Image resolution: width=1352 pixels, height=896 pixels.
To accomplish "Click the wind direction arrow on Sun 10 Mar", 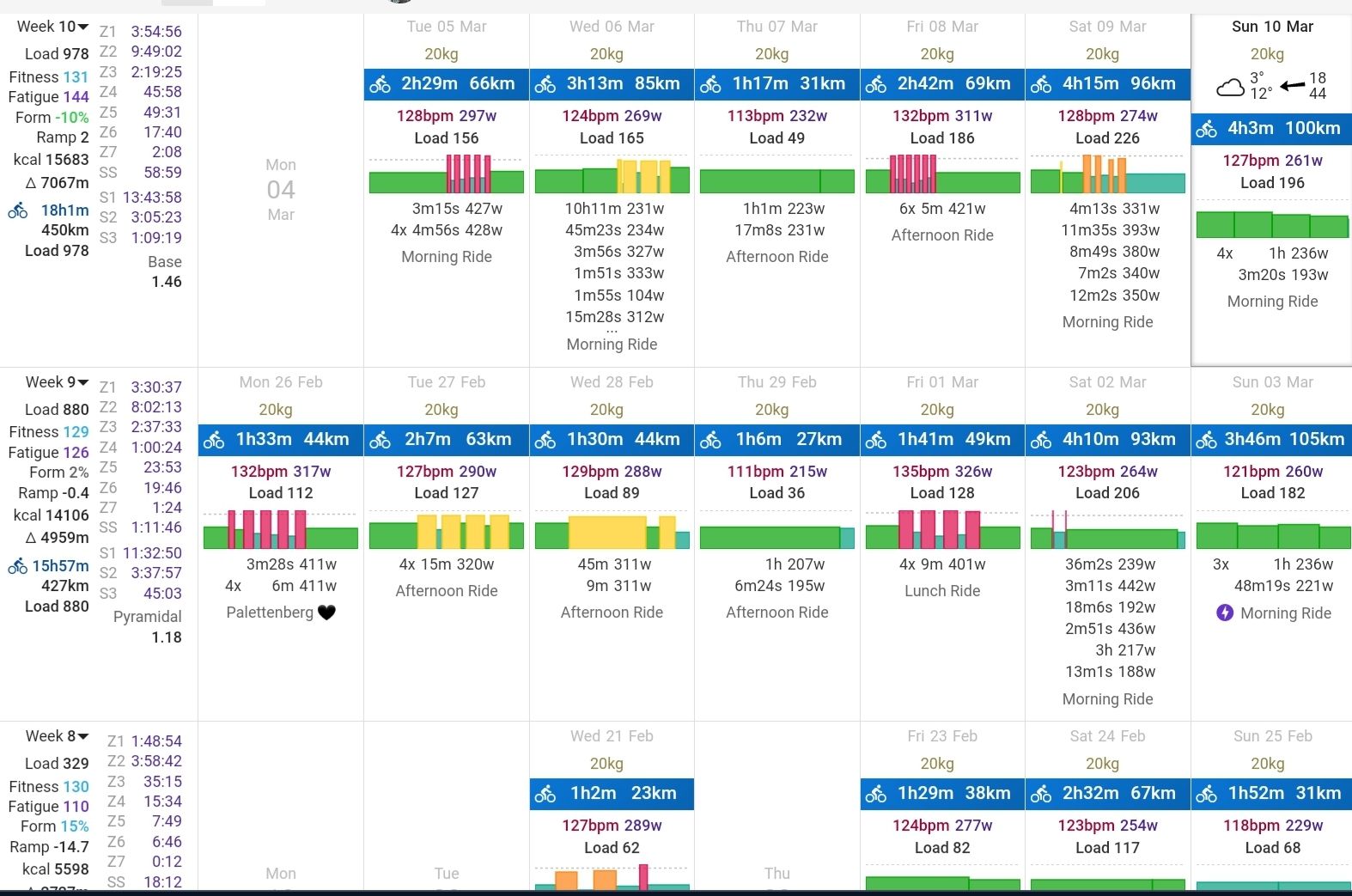I will click(1293, 85).
